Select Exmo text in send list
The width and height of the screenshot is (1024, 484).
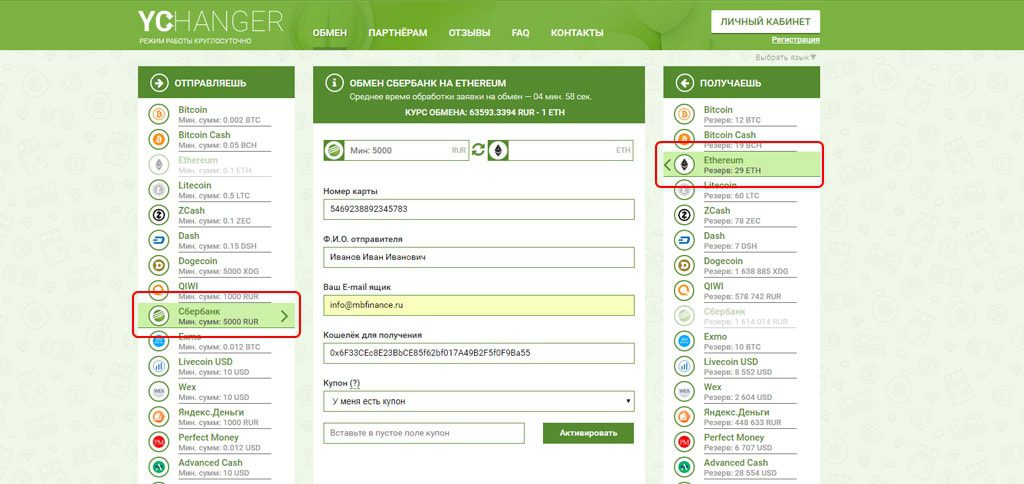coord(189,336)
